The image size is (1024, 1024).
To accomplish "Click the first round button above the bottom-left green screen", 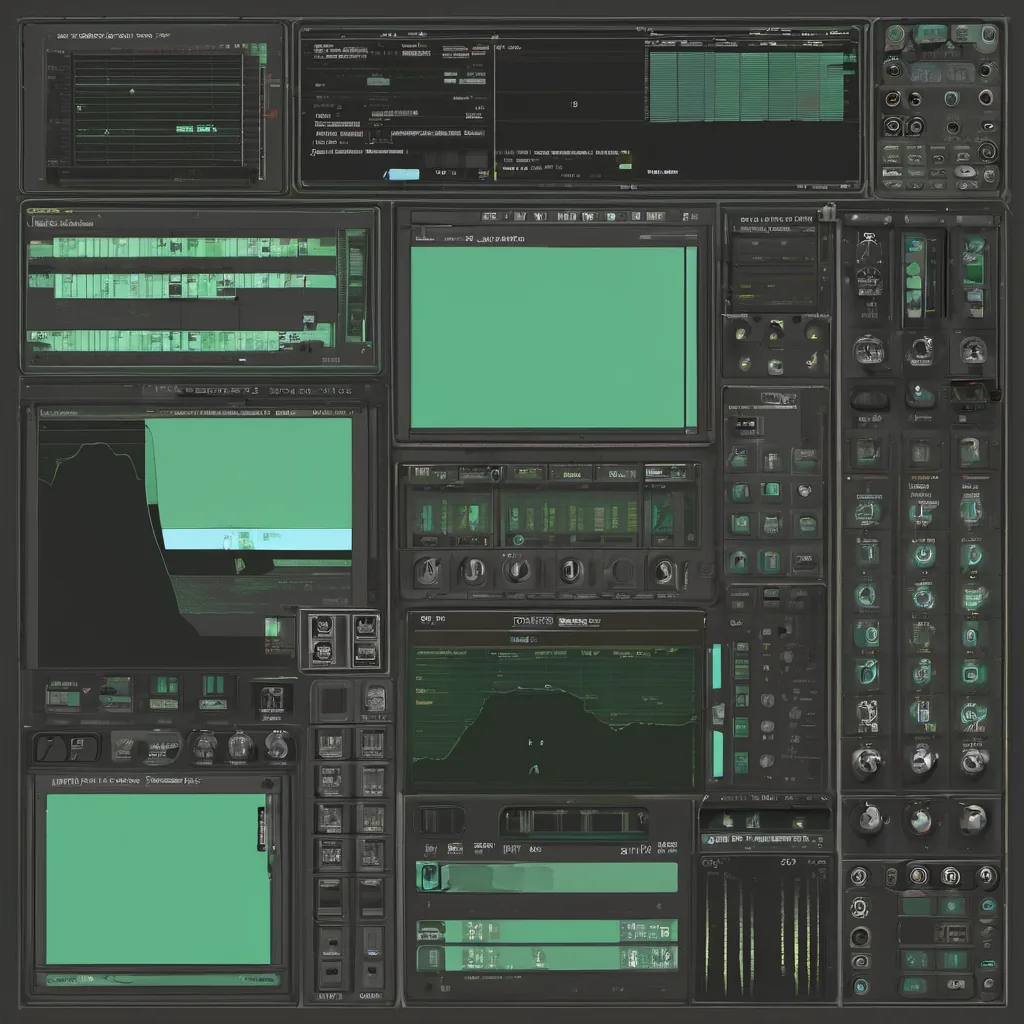I will pos(204,745).
